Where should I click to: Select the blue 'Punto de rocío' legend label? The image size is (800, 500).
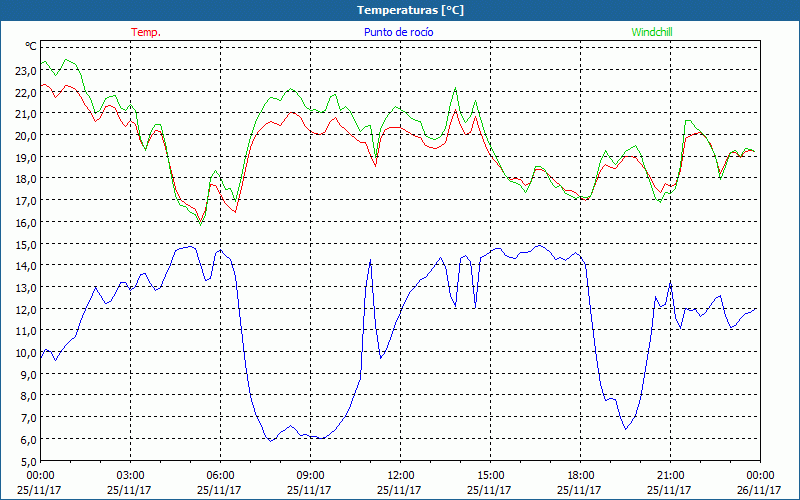click(398, 32)
